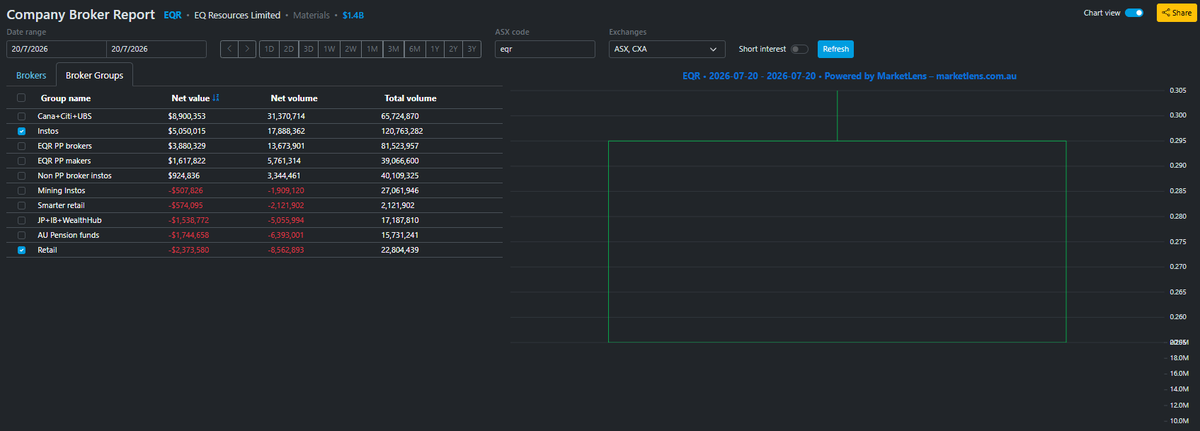Click the $5,050,015 net value cell
The width and height of the screenshot is (1200, 431).
click(x=187, y=131)
